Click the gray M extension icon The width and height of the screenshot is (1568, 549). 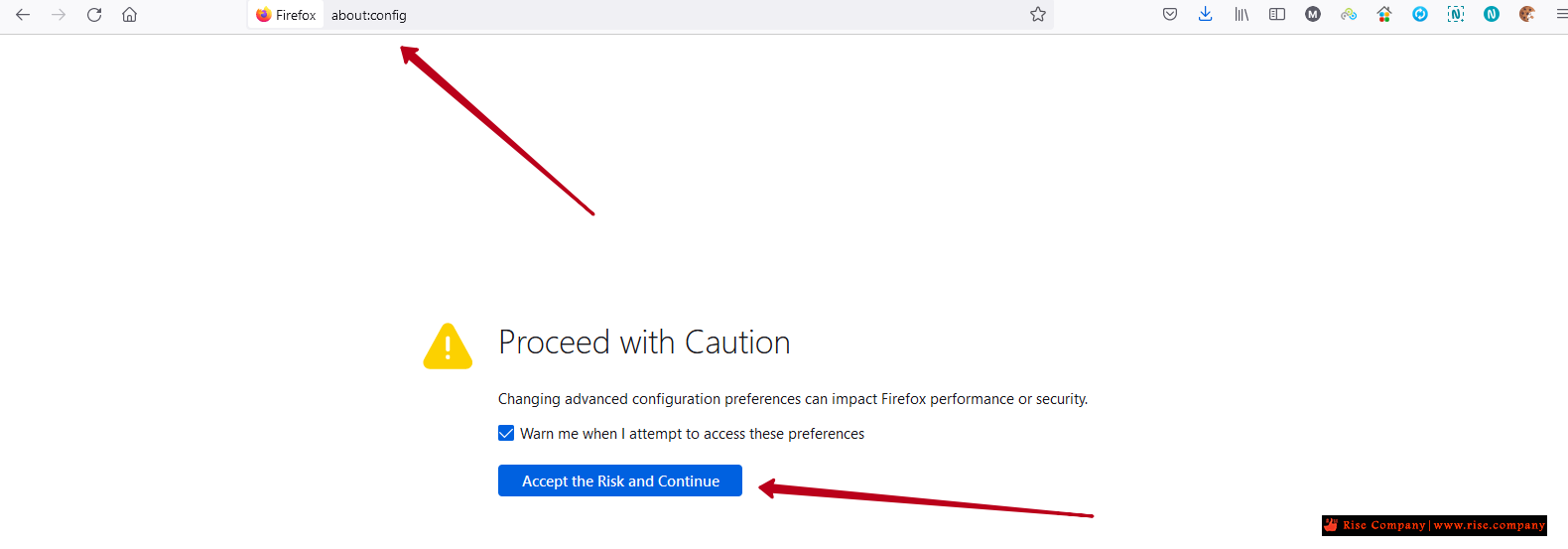[x=1313, y=14]
